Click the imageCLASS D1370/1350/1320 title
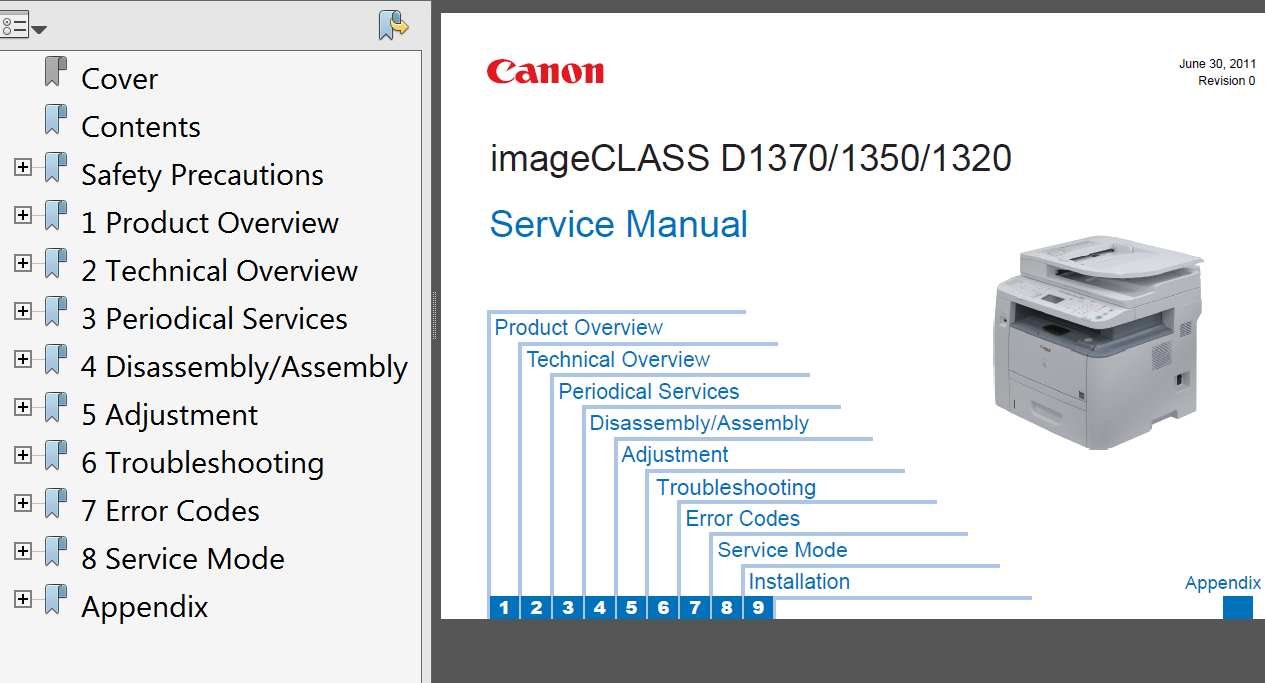 [x=751, y=158]
